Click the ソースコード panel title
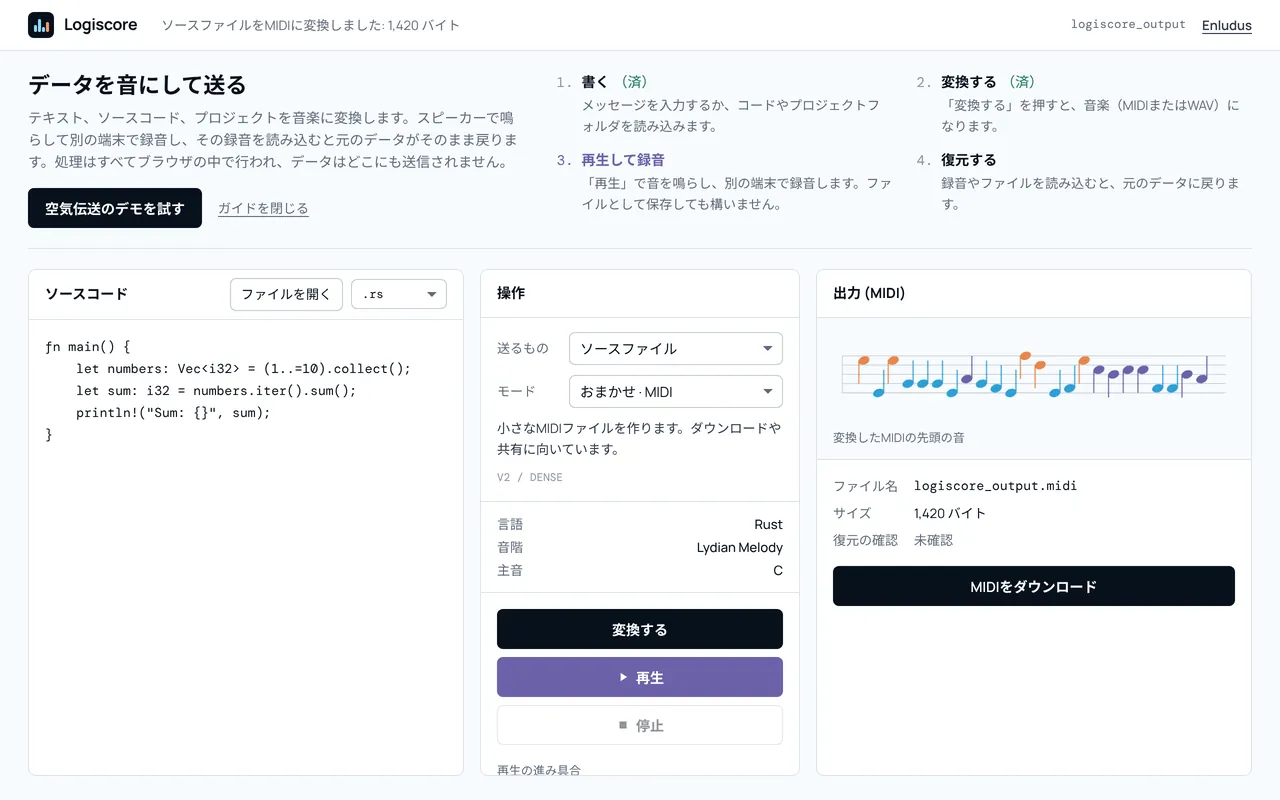This screenshot has width=1280, height=800. pos(86,294)
